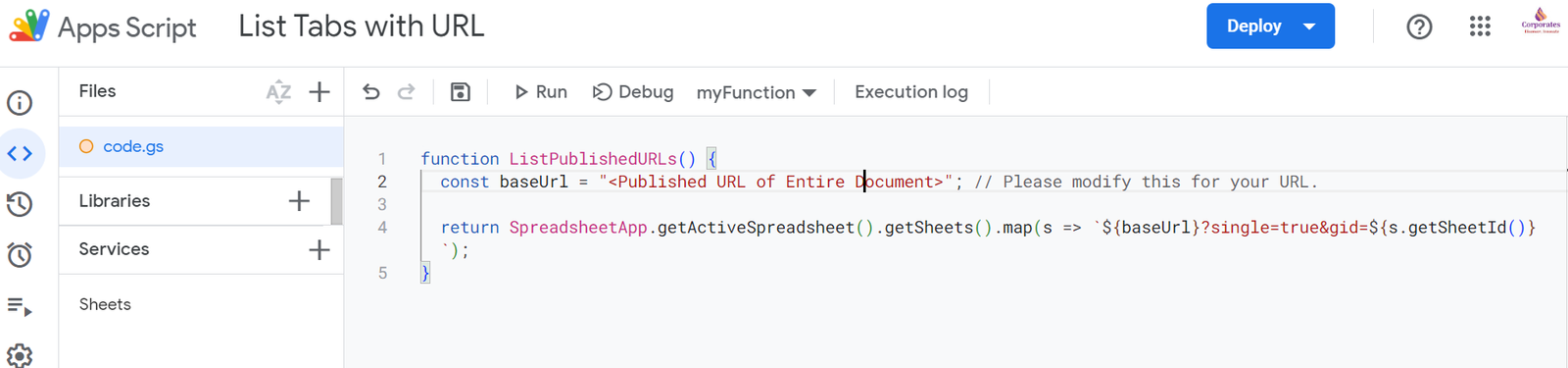The width and height of the screenshot is (1568, 368).
Task: Click the project title List Tabs with URL
Action: [x=362, y=26]
